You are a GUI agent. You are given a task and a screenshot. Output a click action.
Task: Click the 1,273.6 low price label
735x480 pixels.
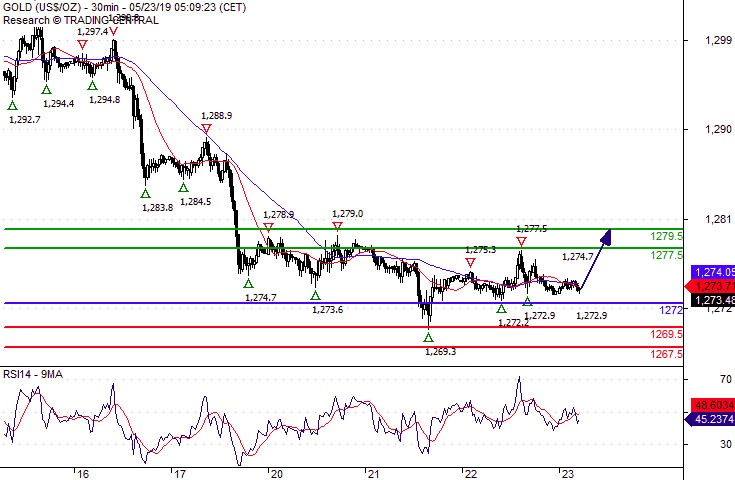click(x=328, y=309)
